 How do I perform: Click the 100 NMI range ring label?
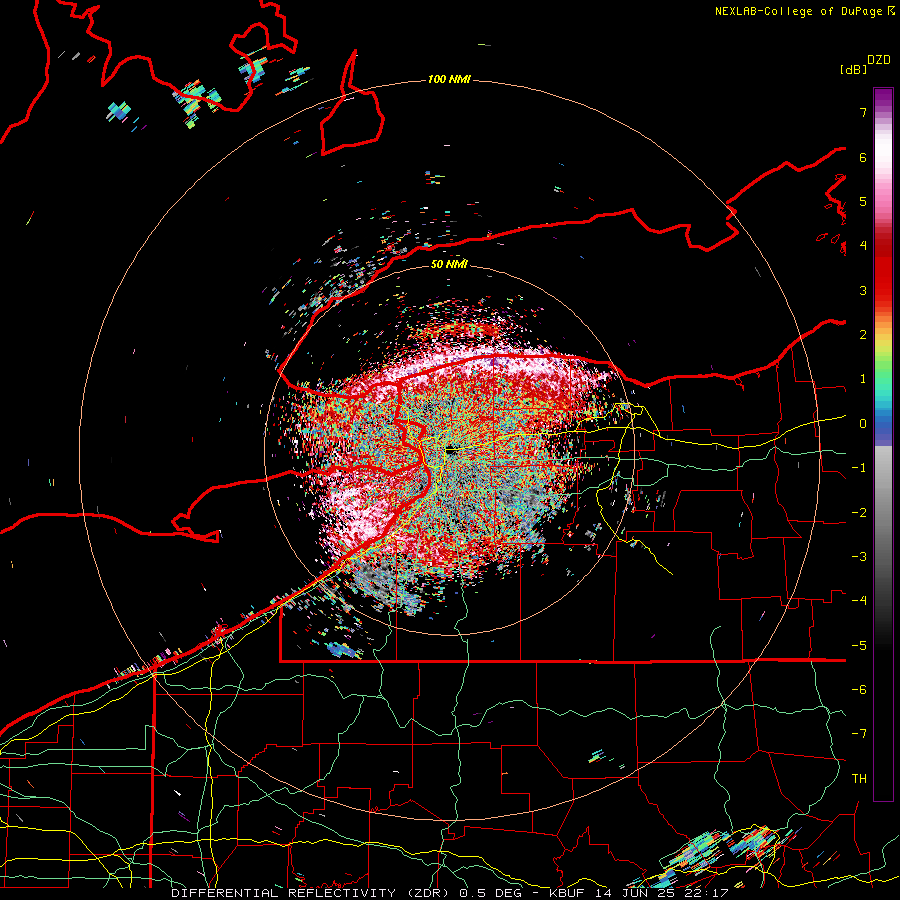449,79
